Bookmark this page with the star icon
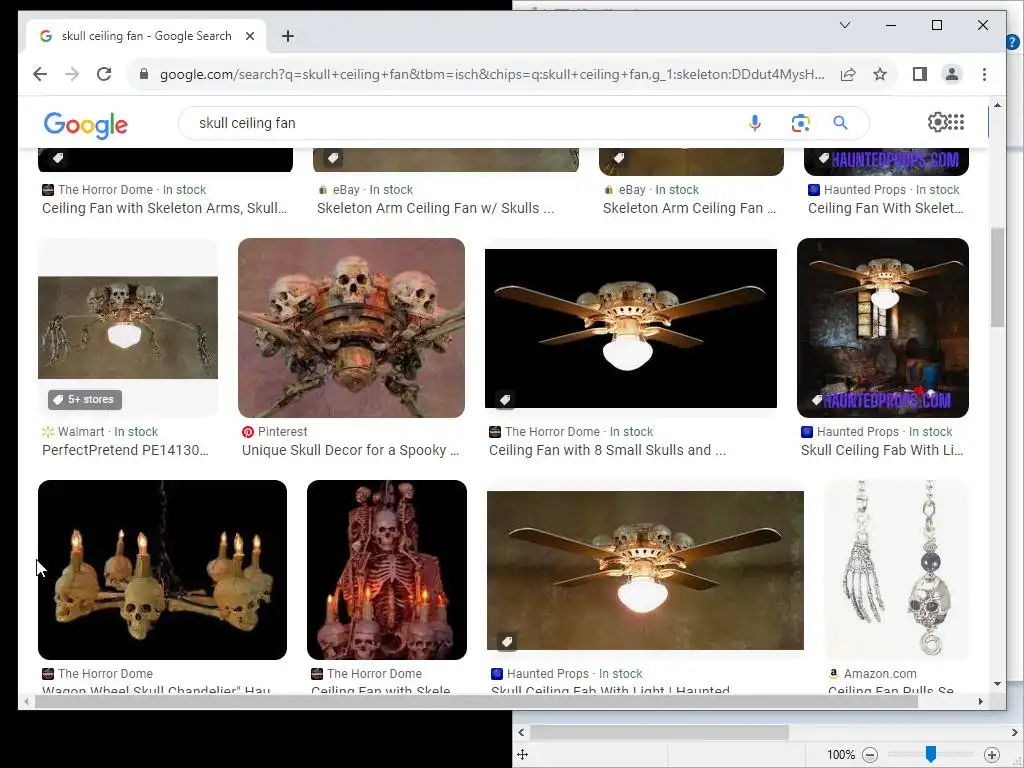1024x768 pixels. (x=880, y=74)
